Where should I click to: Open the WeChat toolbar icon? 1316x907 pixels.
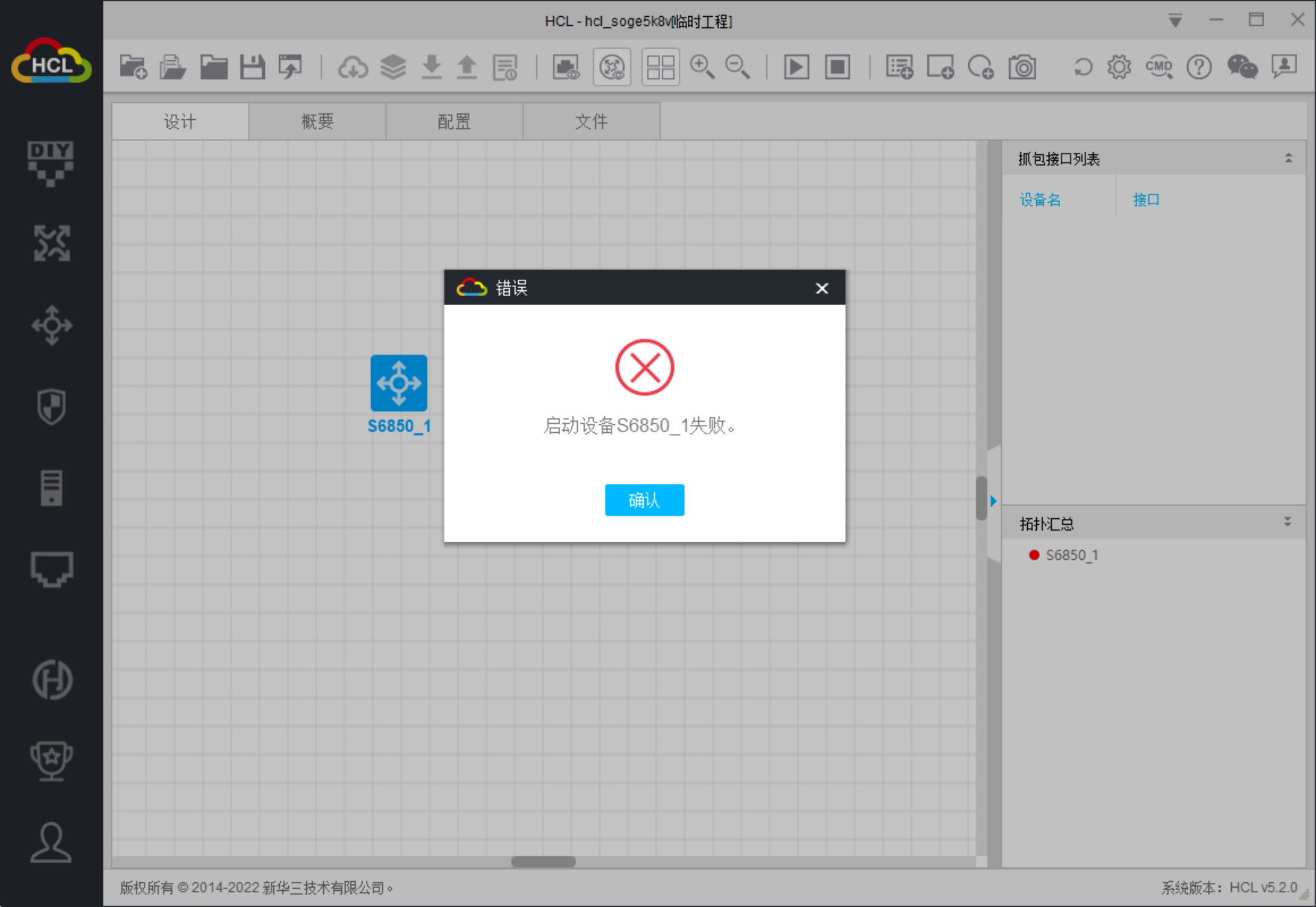click(1242, 67)
